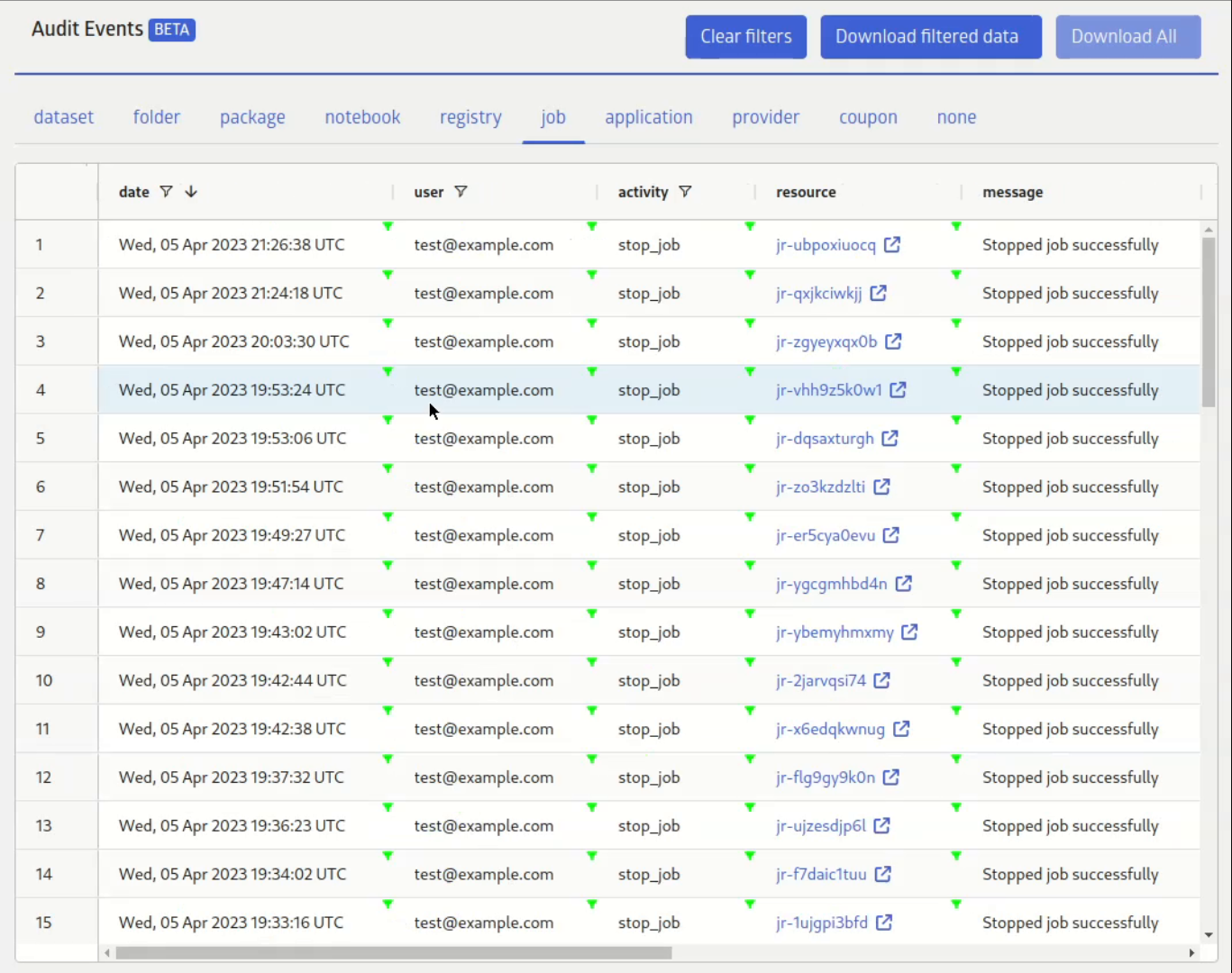Open external link icon for jr-zo3kzdzlti
The width and height of the screenshot is (1232, 973).
(x=882, y=486)
